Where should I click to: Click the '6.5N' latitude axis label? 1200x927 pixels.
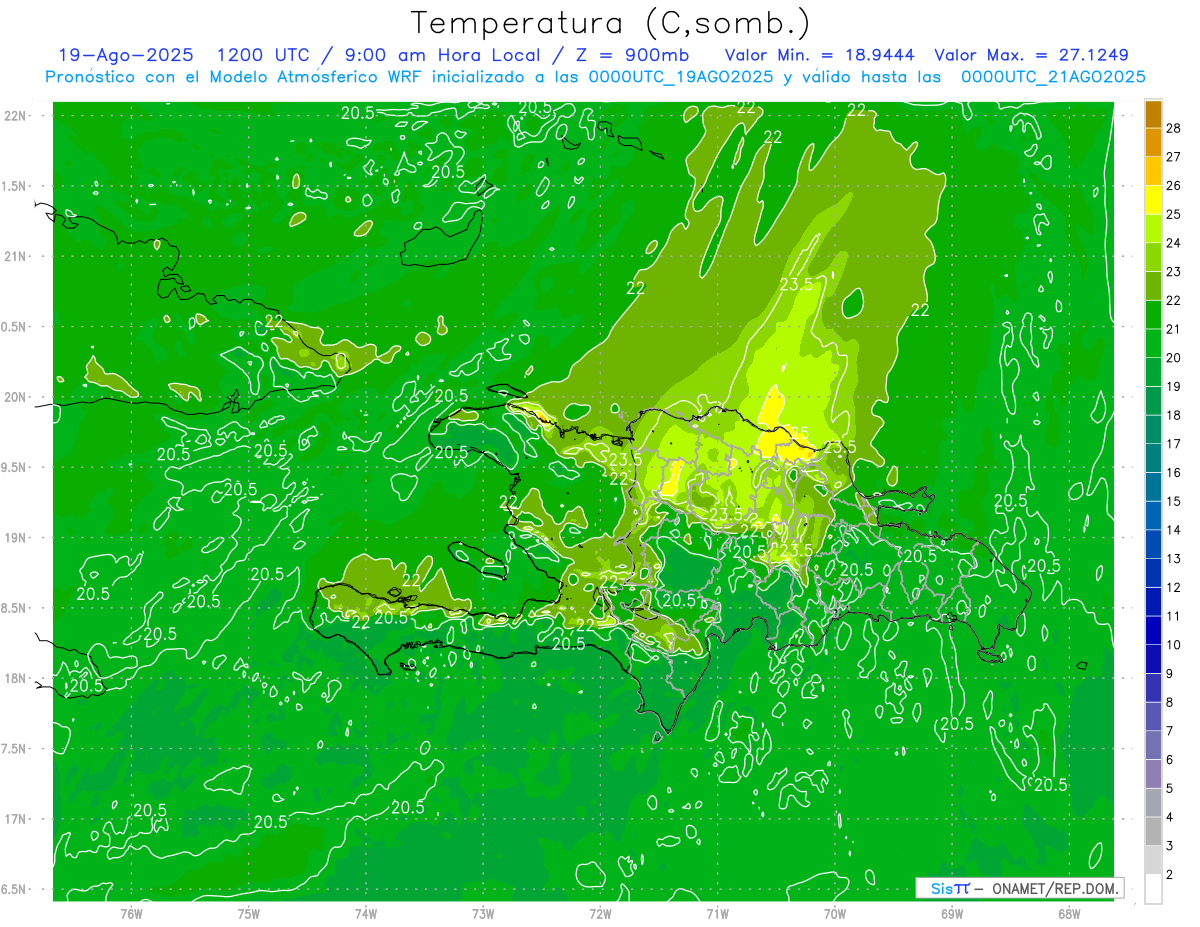15,890
